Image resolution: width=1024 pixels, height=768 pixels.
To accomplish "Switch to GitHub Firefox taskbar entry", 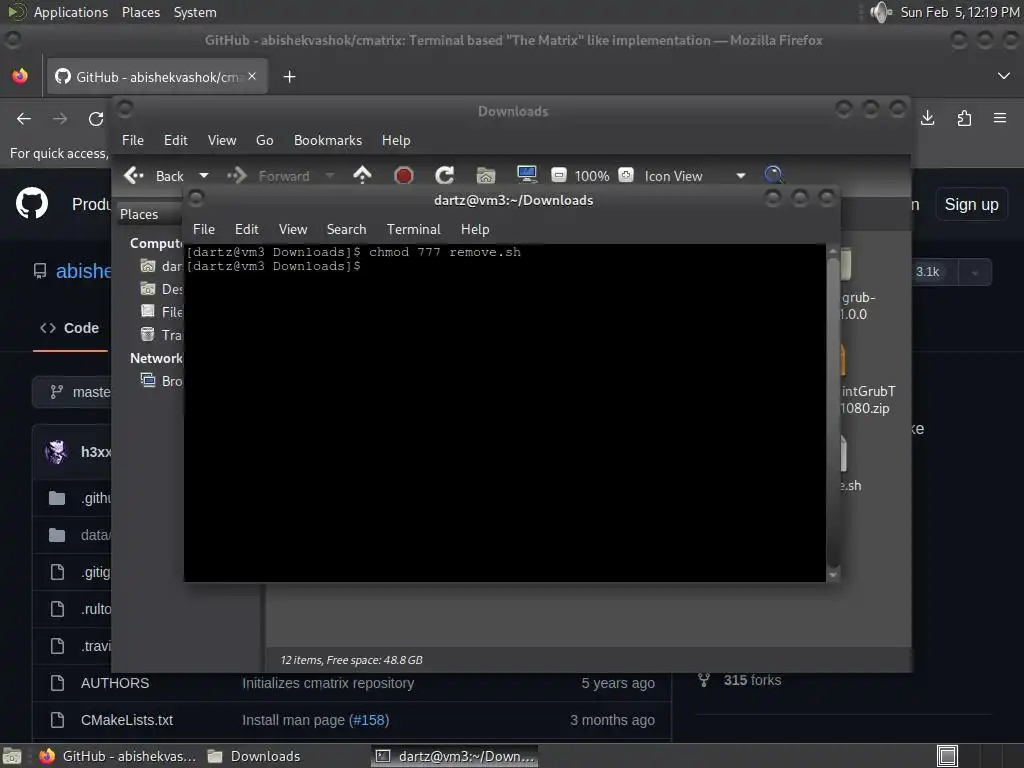I will pos(117,756).
